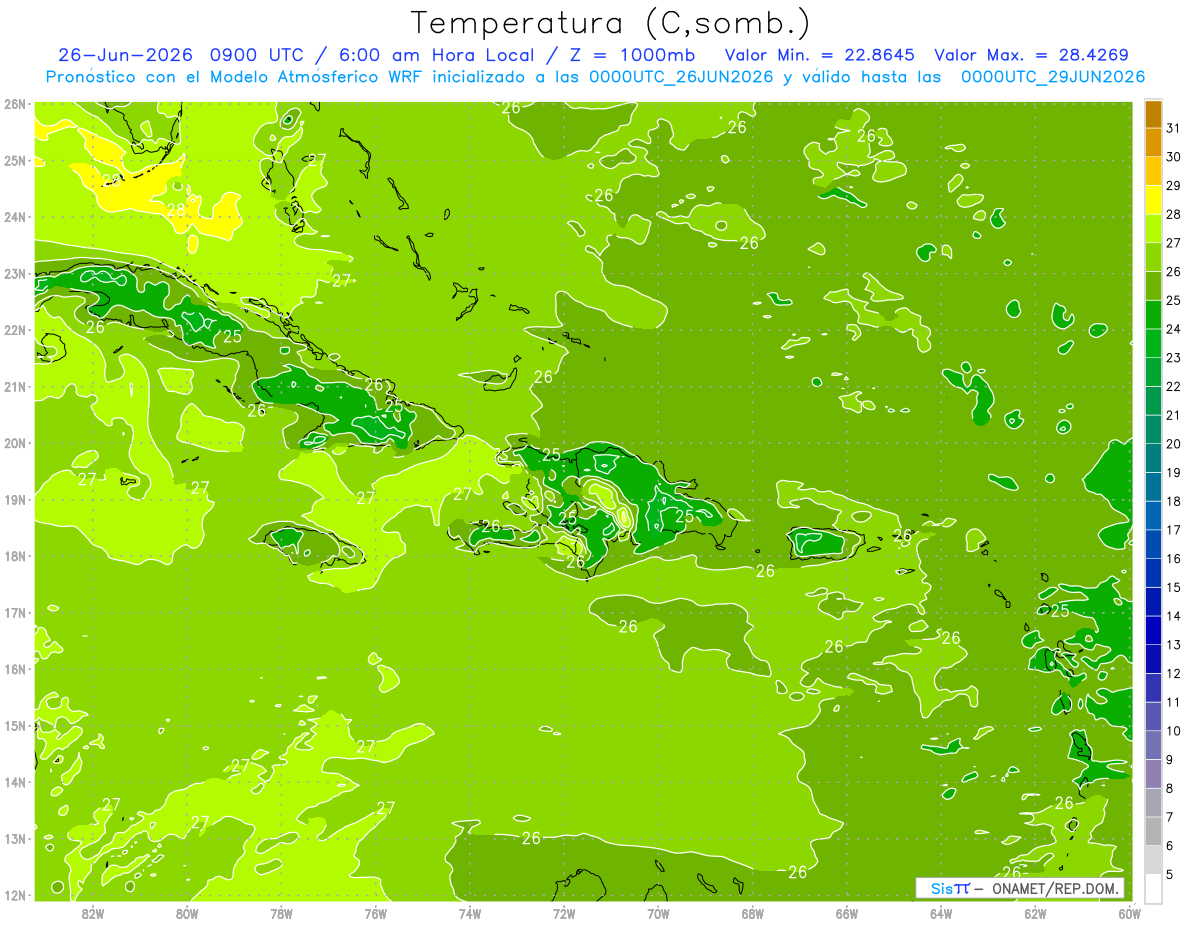Image resolution: width=1200 pixels, height=927 pixels.
Task: Click the '76W' longitude axis label
Action: 375,913
